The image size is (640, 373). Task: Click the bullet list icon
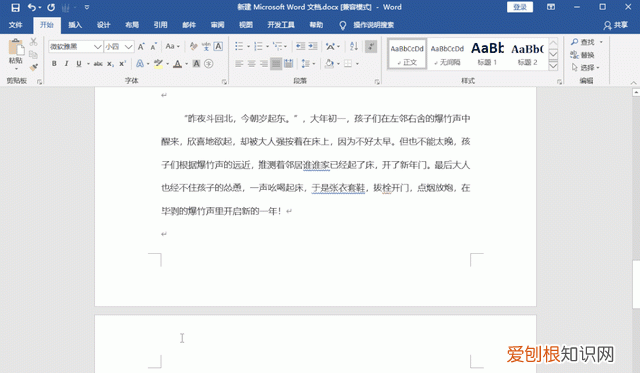click(x=239, y=47)
